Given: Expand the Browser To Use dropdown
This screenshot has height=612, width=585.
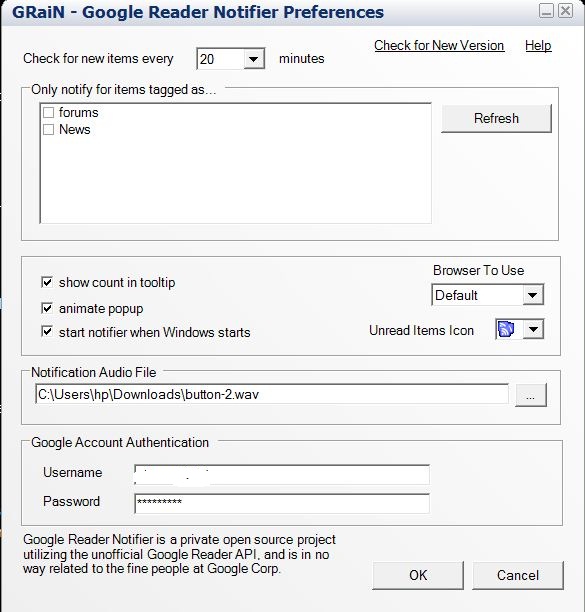Looking at the screenshot, I should (x=533, y=295).
